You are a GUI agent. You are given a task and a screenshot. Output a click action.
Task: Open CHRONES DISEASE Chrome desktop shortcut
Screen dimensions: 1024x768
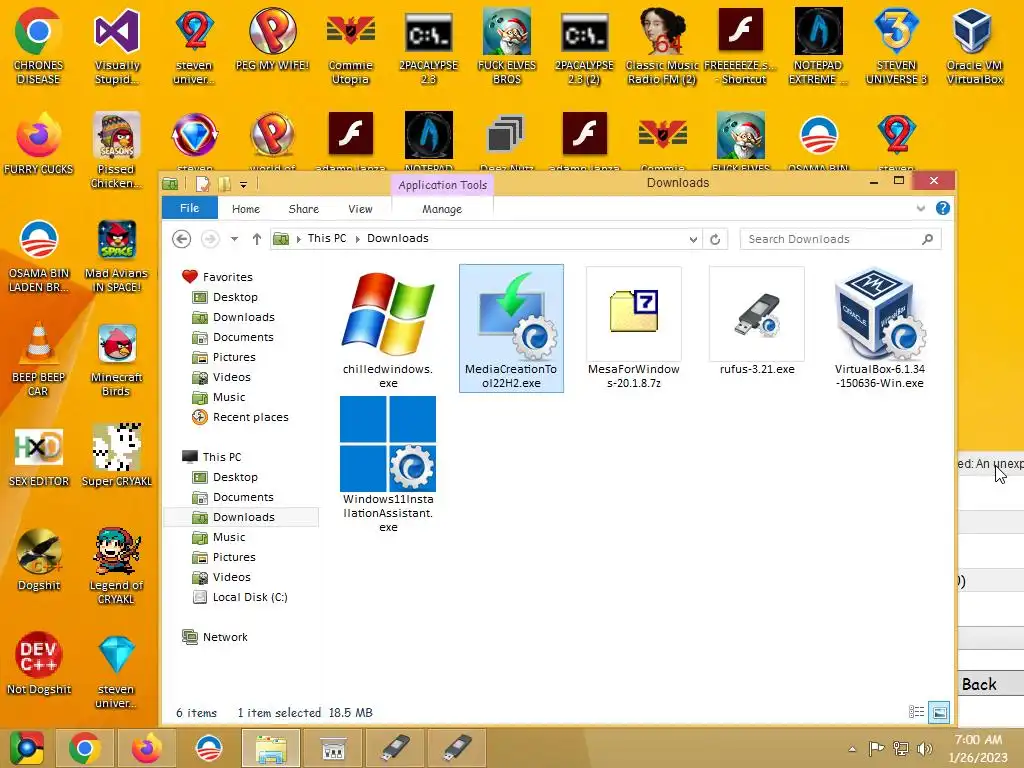point(38,46)
